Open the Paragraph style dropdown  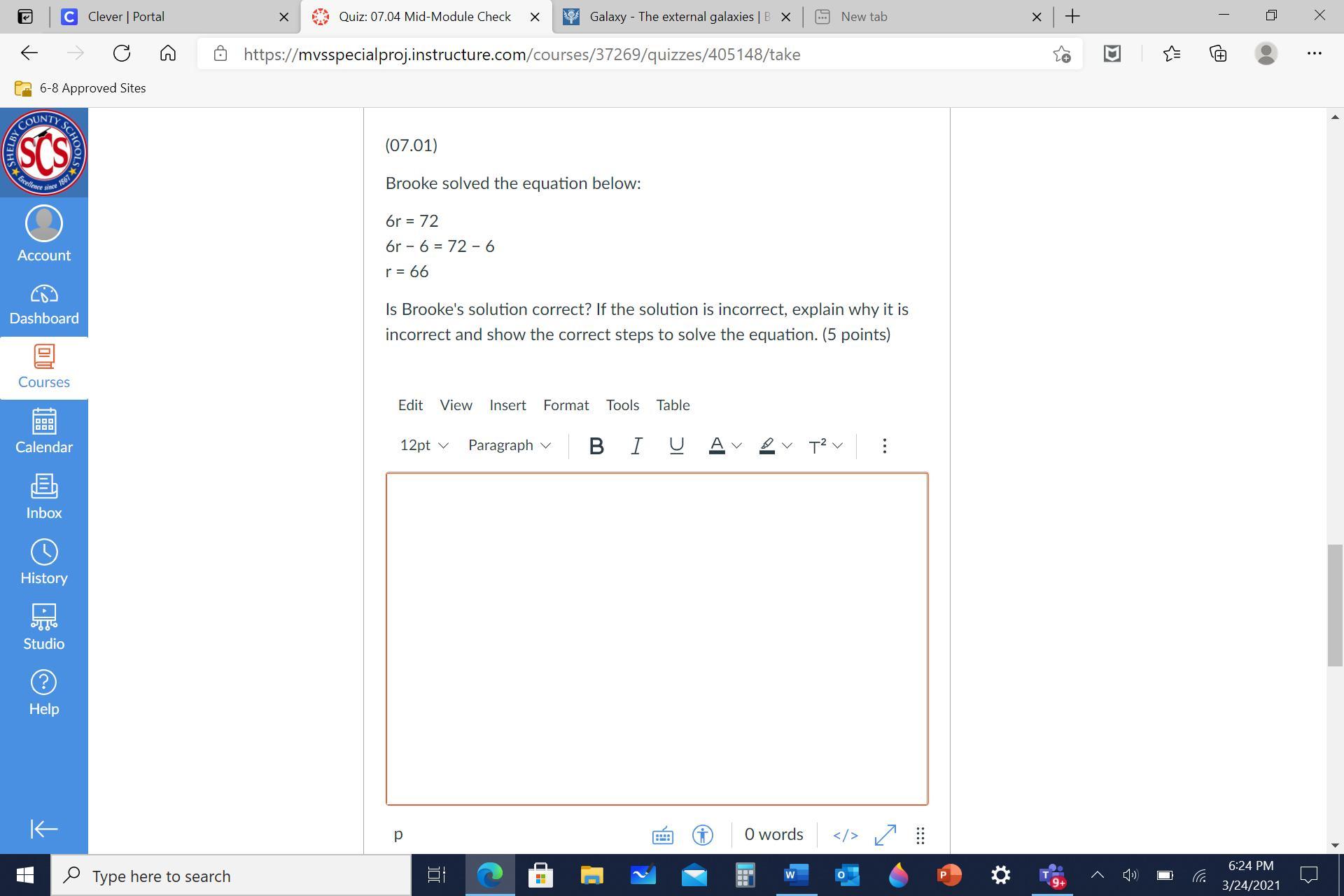click(509, 446)
